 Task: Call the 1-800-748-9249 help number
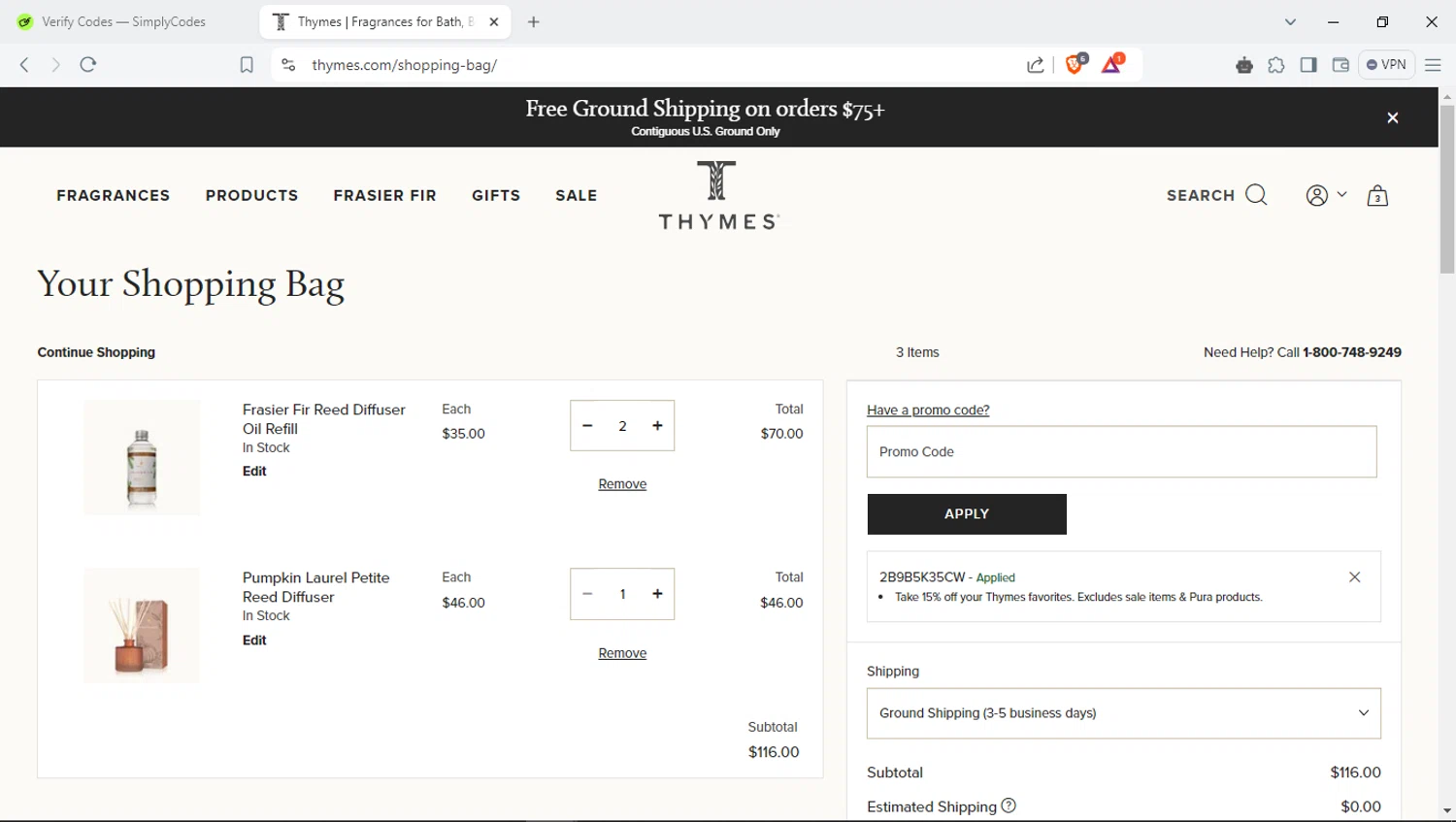coord(1352,352)
